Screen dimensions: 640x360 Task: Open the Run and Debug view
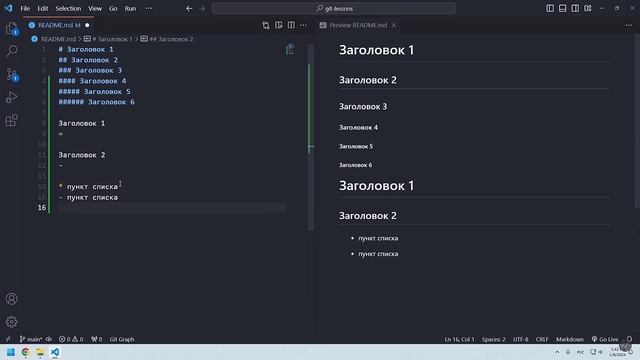[11, 97]
